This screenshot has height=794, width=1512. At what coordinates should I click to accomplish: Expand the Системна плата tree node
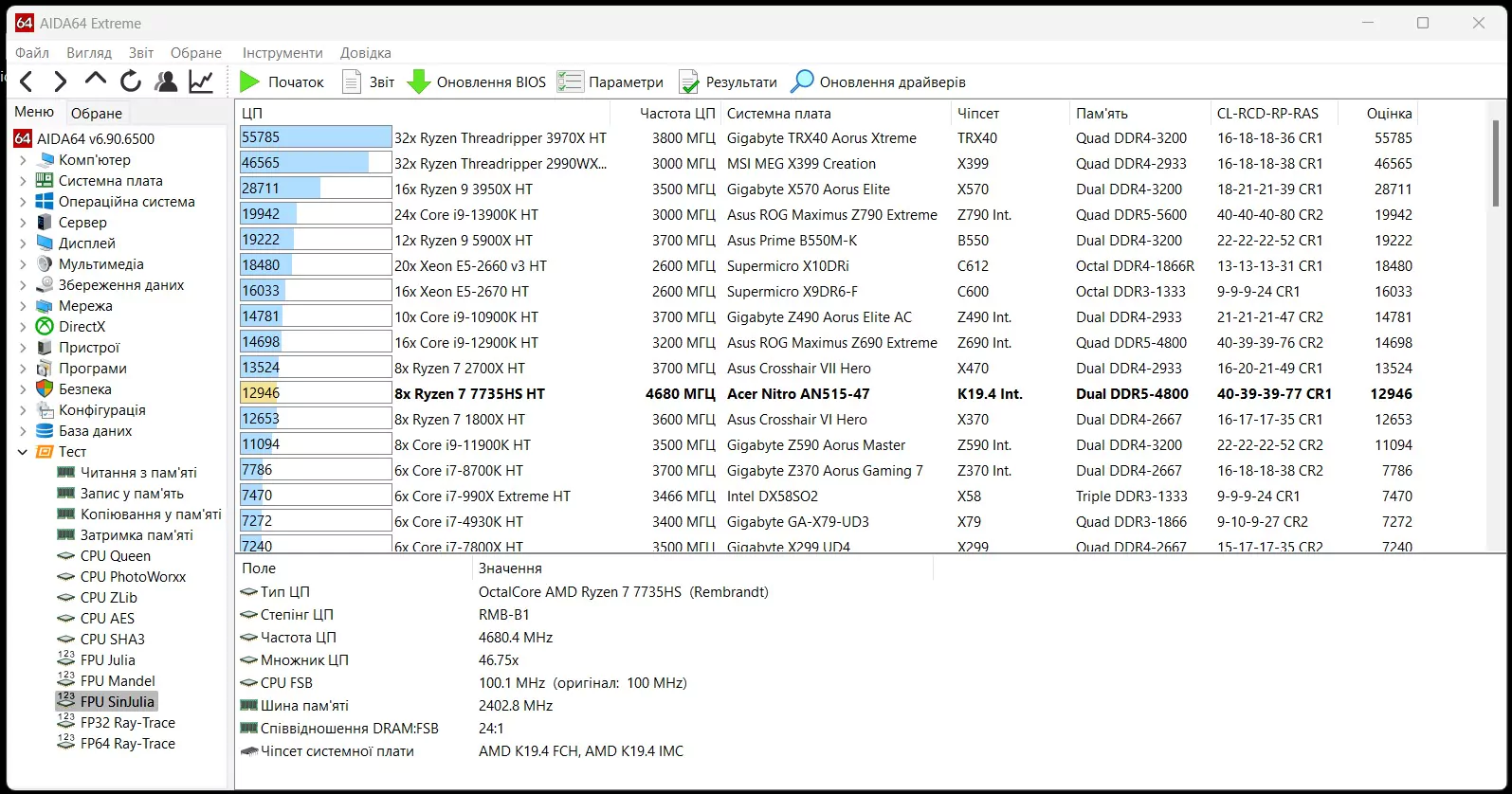tap(23, 181)
